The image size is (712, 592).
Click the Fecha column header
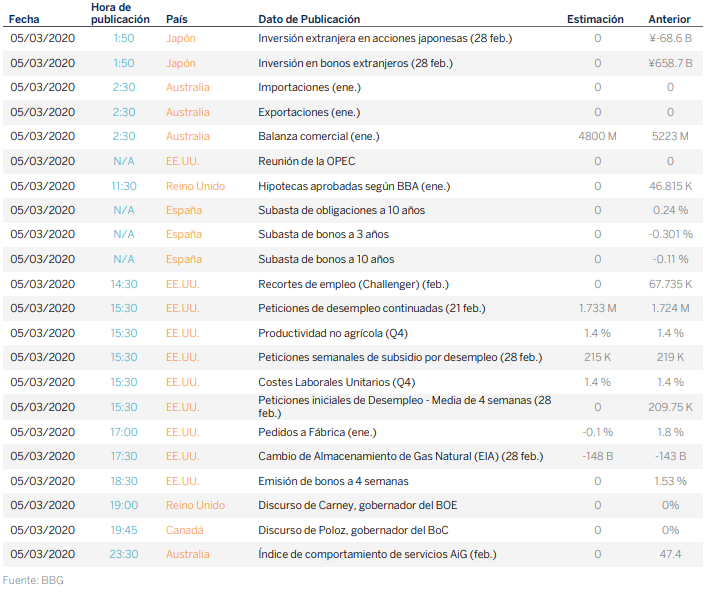tap(25, 19)
